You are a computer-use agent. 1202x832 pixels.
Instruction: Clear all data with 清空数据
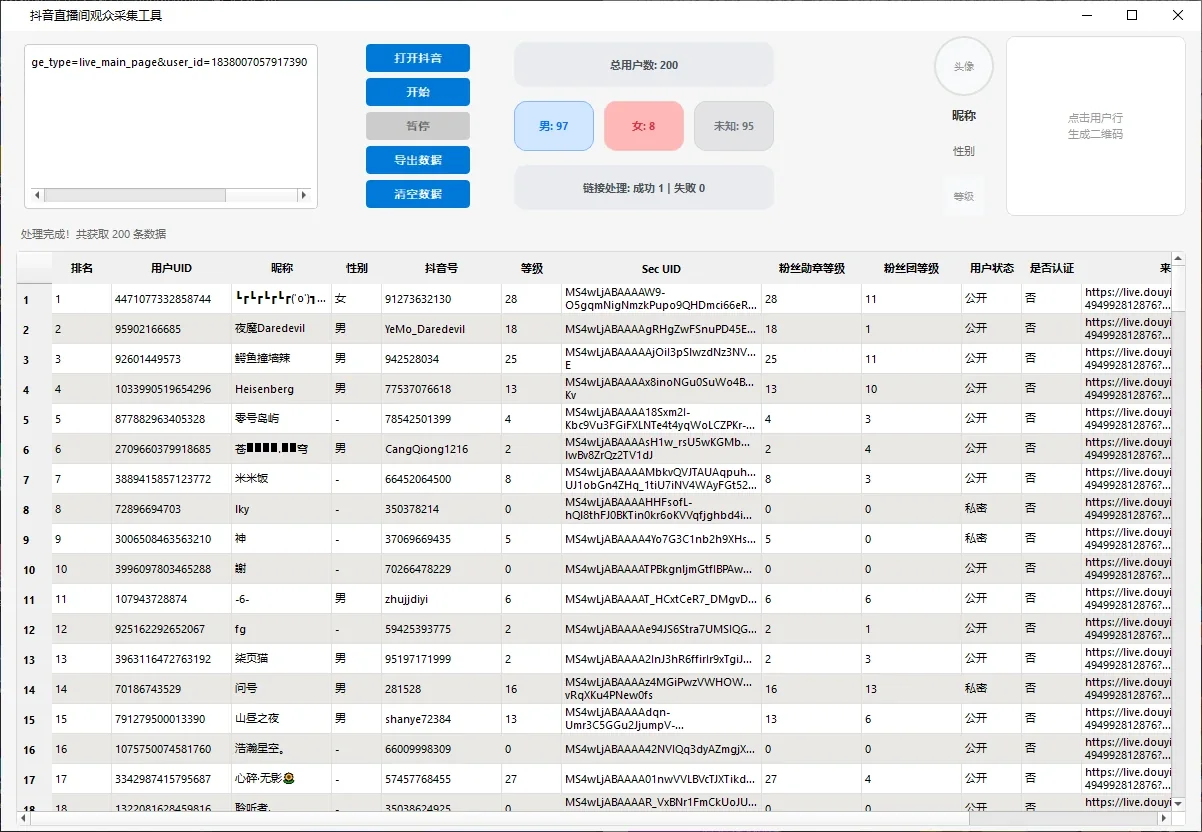click(x=418, y=194)
